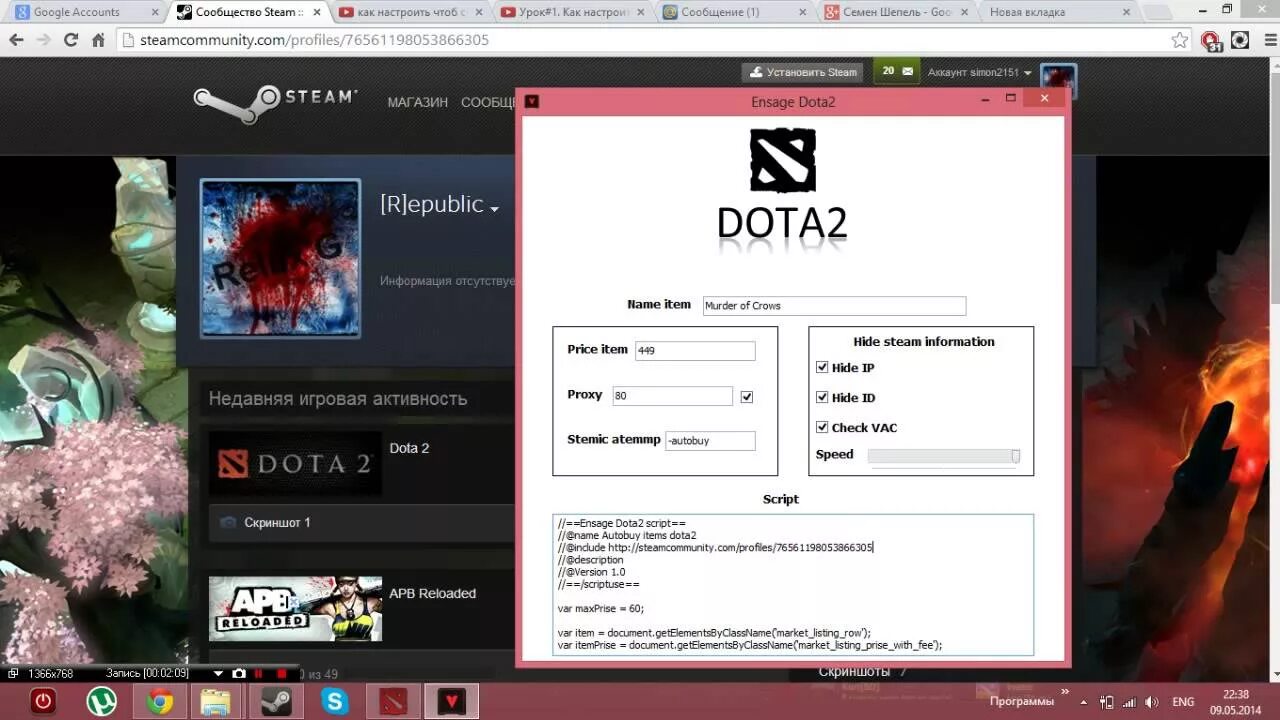This screenshot has width=1280, height=720.
Task: Click the Steam account avatar thumbnail
Action: click(1058, 80)
